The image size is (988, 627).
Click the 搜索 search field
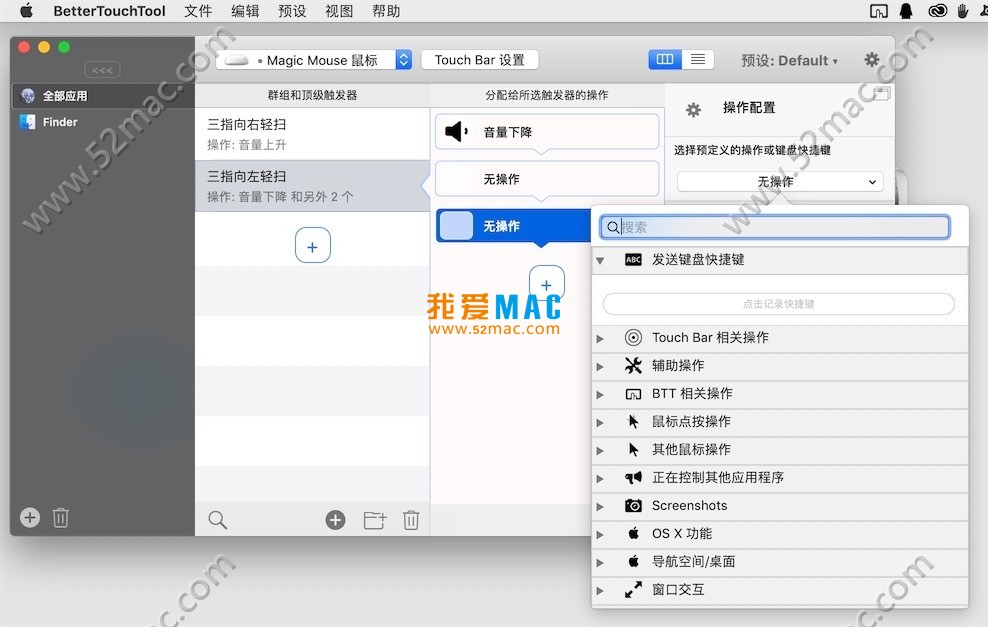(x=775, y=227)
